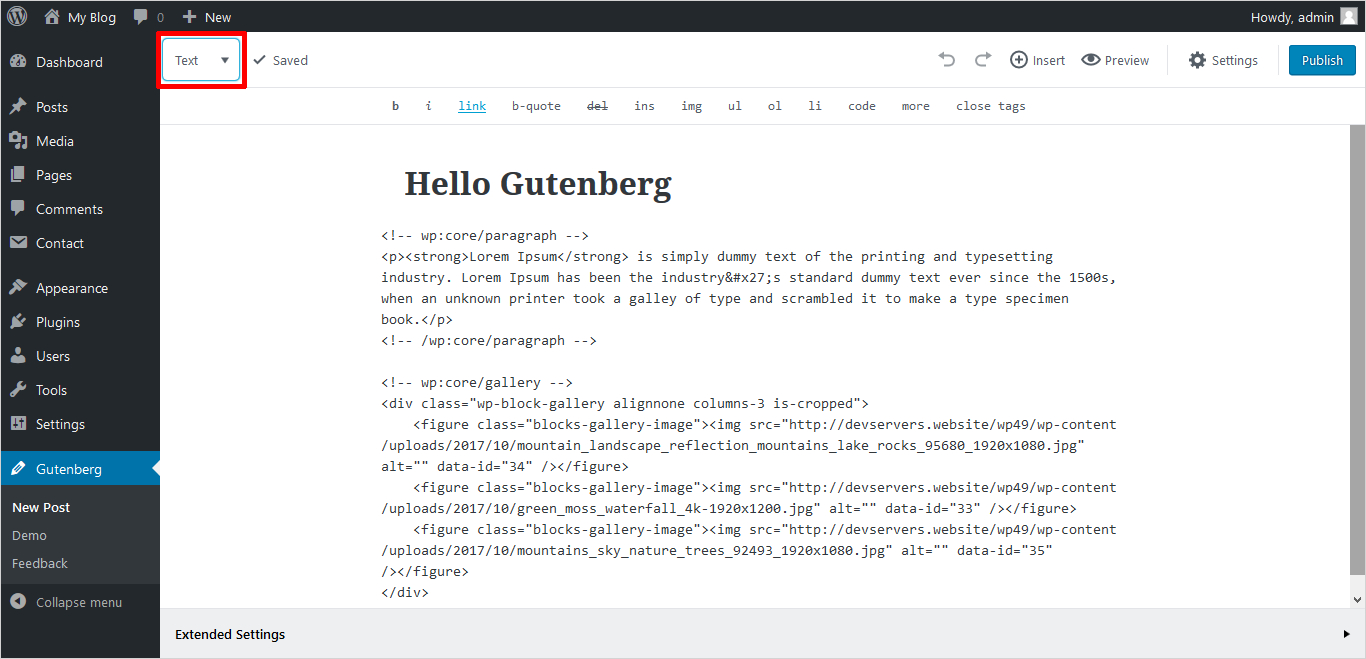Click the link quicktag button
Viewport: 1366px width, 659px height.
(x=472, y=106)
